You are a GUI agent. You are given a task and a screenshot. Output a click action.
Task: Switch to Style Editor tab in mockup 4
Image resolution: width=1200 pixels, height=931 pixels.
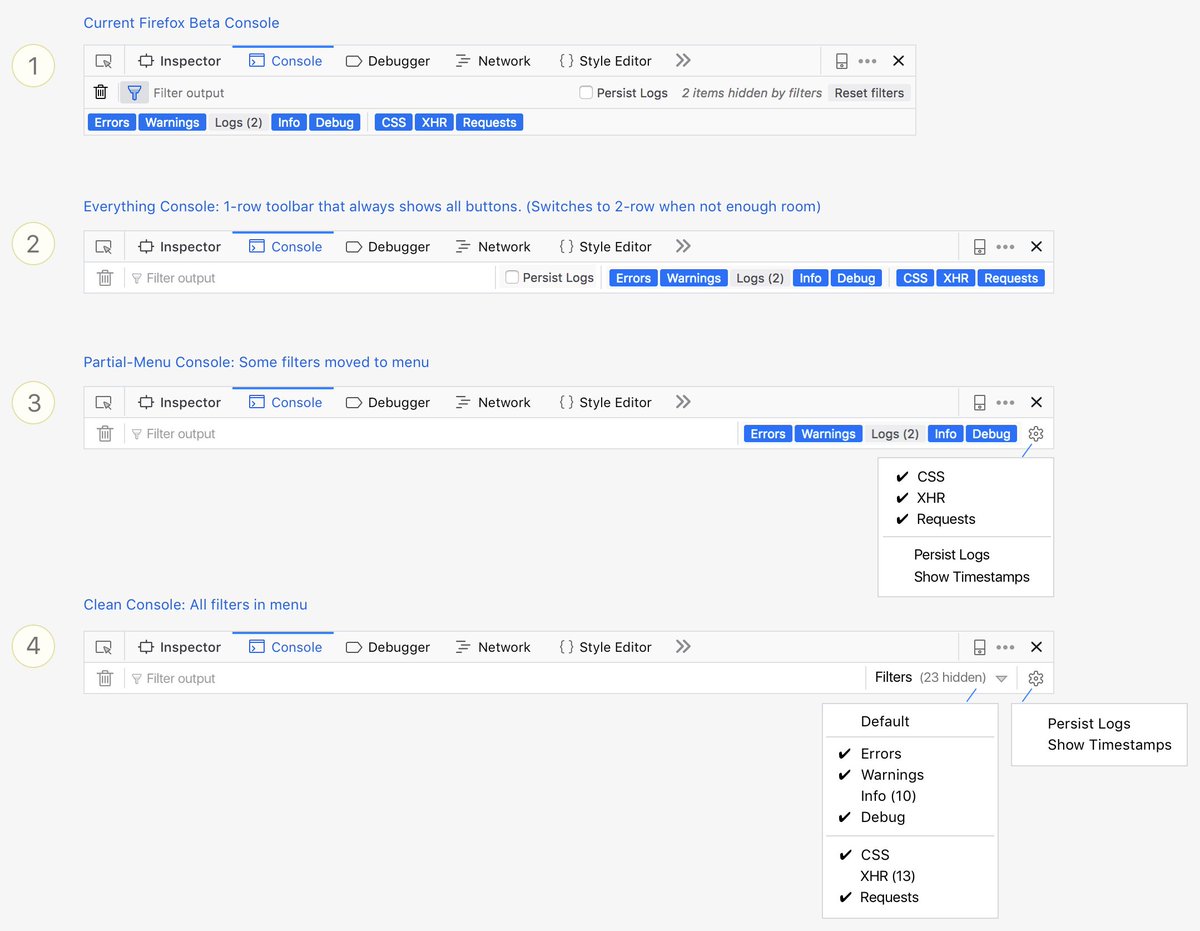point(606,647)
